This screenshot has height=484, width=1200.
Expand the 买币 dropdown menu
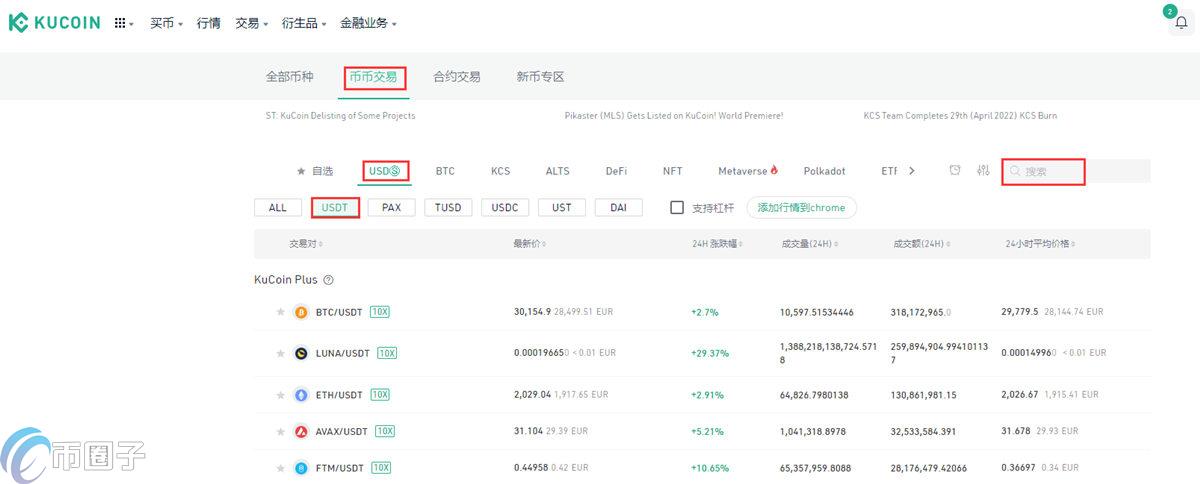click(166, 23)
